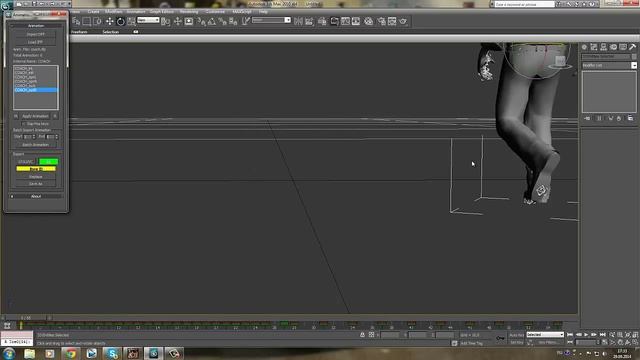This screenshot has height=360, width=640.
Task: Open Edit Named Selection Sets
Action: (x=245, y=21)
